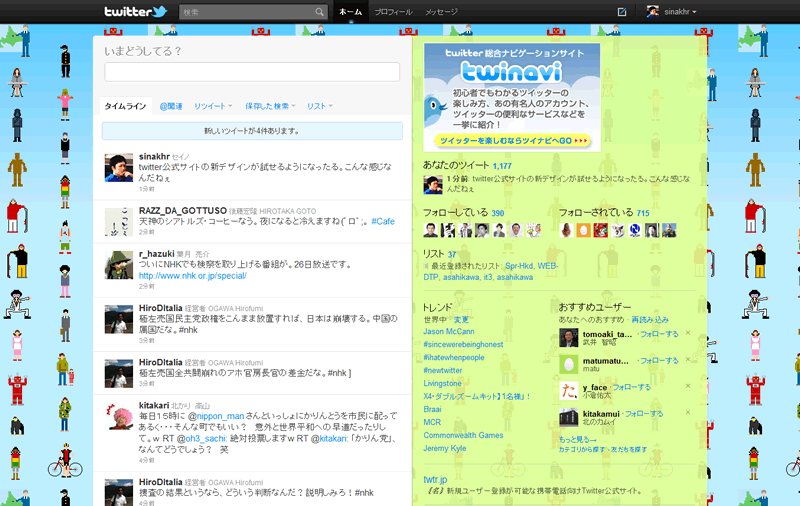Click sinakhr avatar in top bar
Viewport: 800px width, 506px height.
pyautogui.click(x=653, y=11)
